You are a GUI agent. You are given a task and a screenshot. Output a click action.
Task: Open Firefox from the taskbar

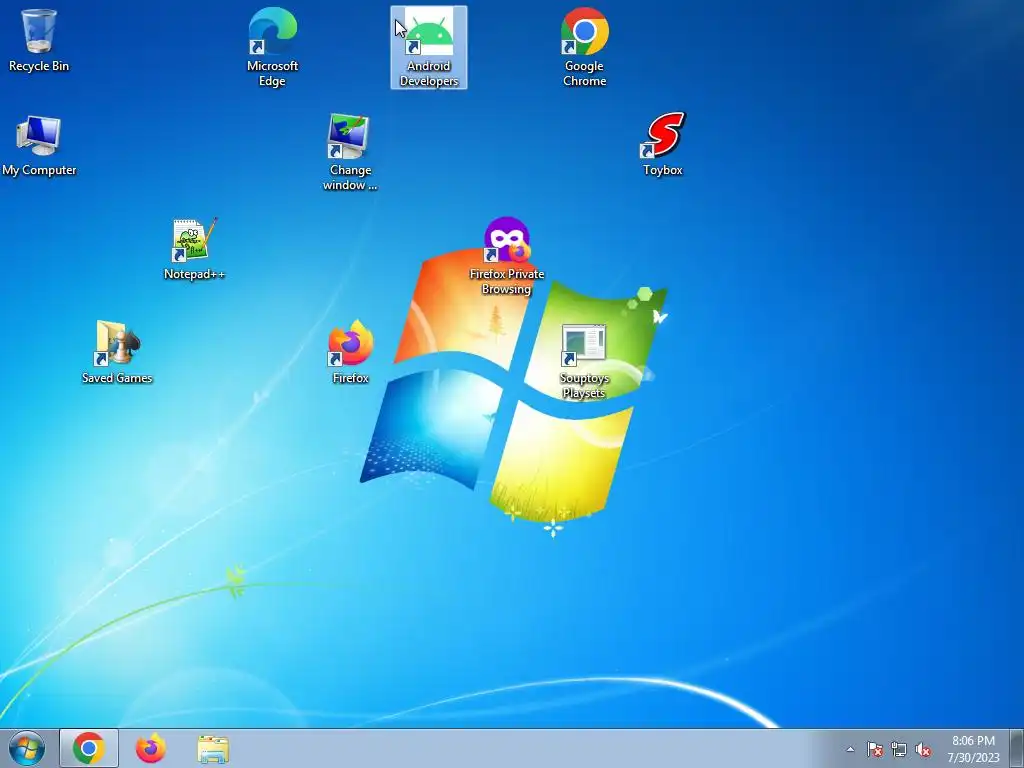pyautogui.click(x=151, y=748)
